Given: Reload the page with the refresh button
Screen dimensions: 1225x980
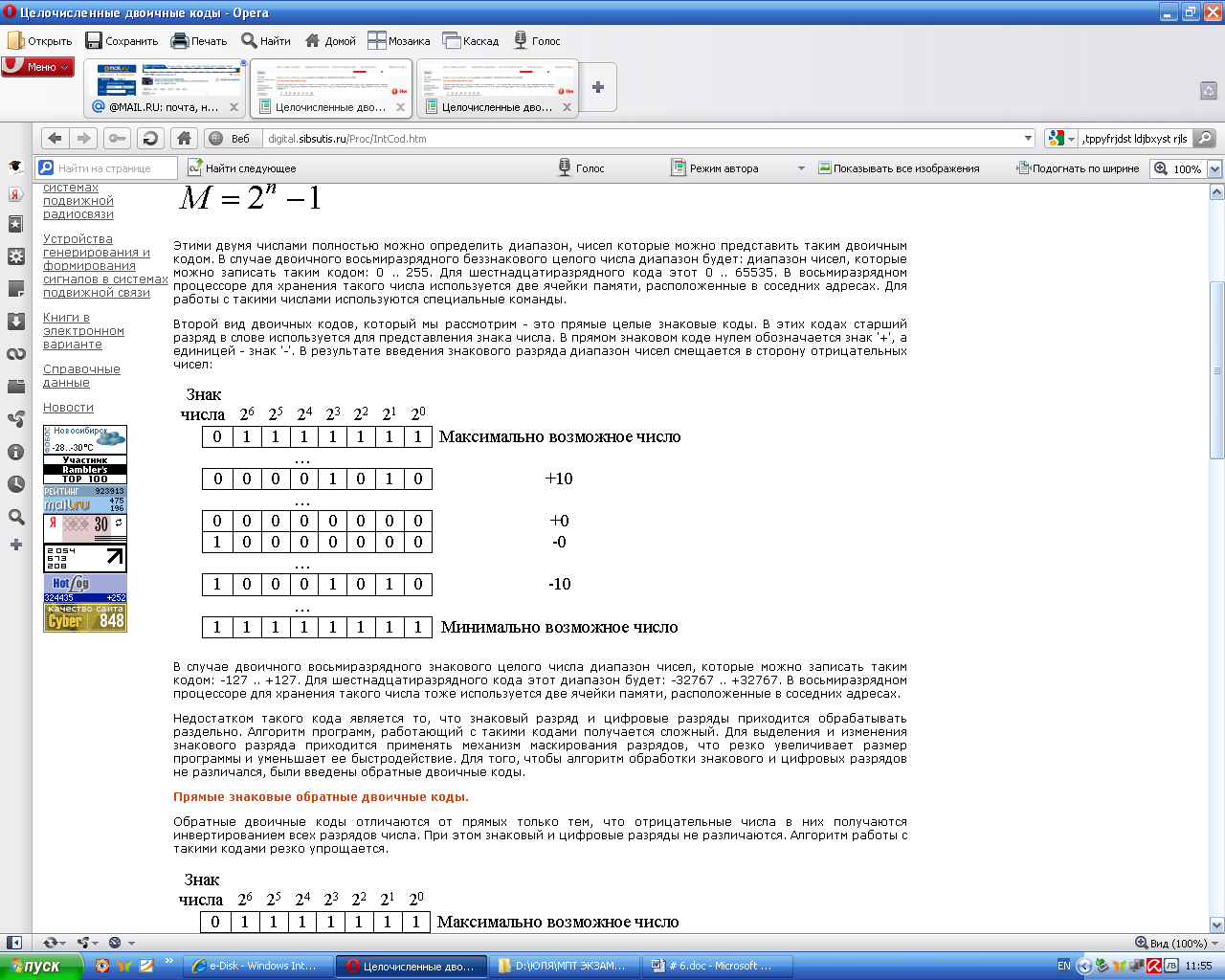Looking at the screenshot, I should click(150, 138).
